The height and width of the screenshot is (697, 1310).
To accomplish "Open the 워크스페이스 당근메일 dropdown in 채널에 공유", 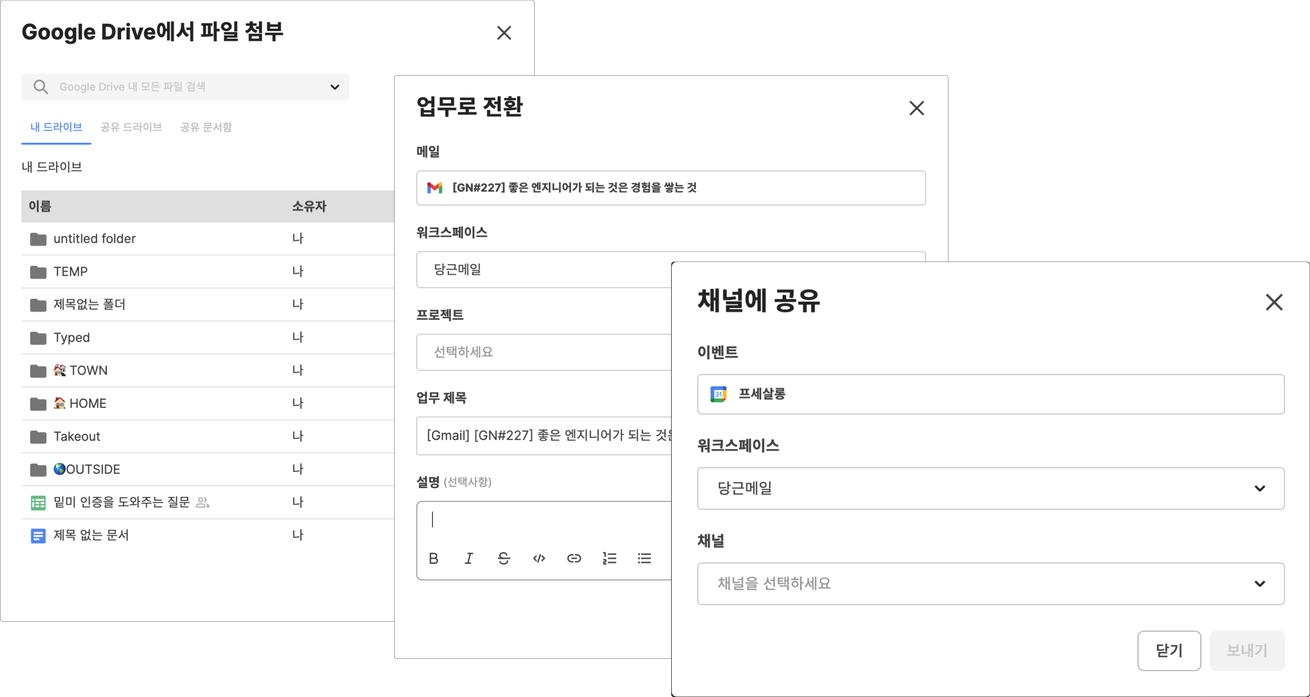I will tap(990, 488).
